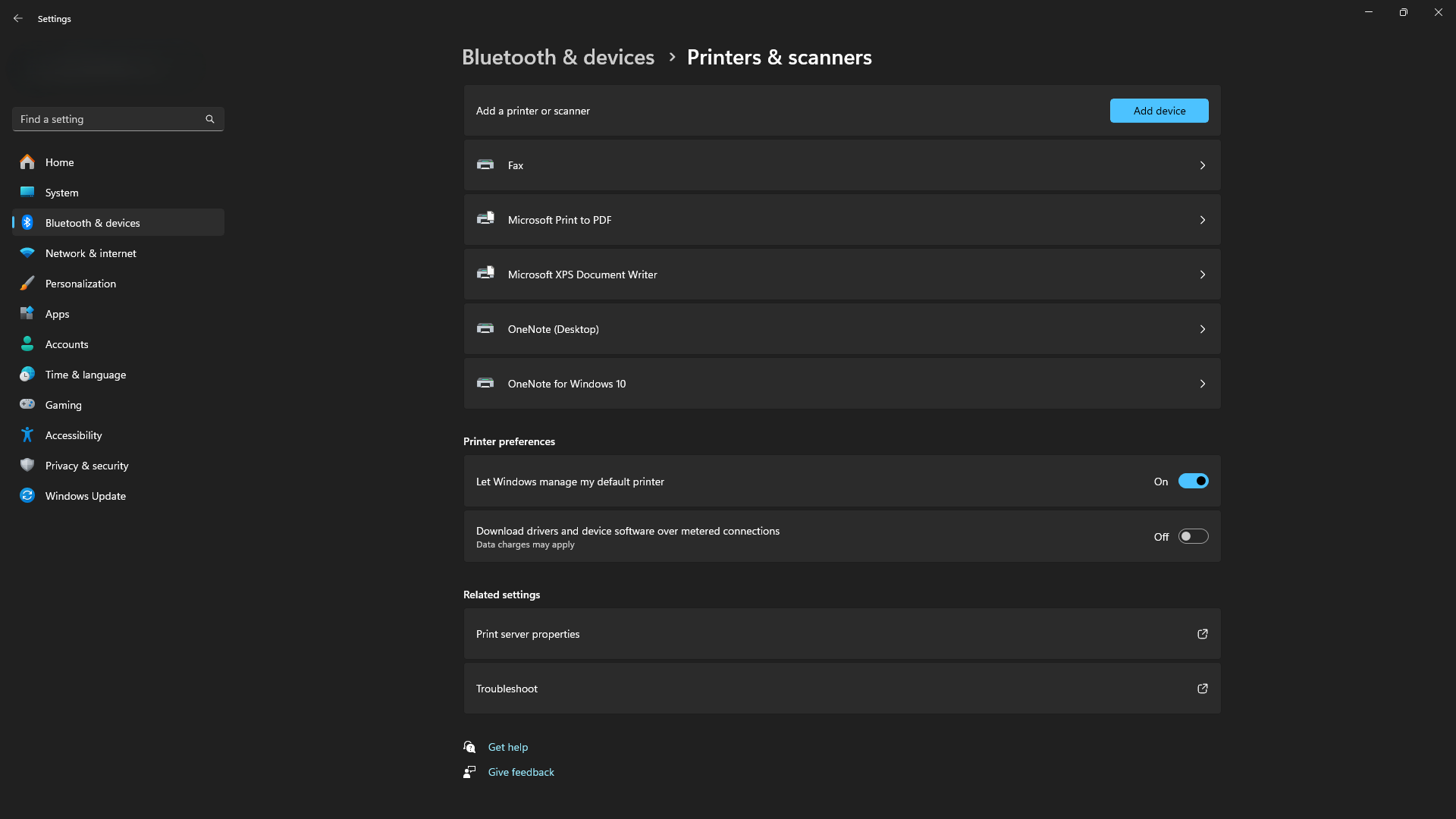The width and height of the screenshot is (1456, 819).
Task: Open the Time & language settings category
Action: point(86,375)
